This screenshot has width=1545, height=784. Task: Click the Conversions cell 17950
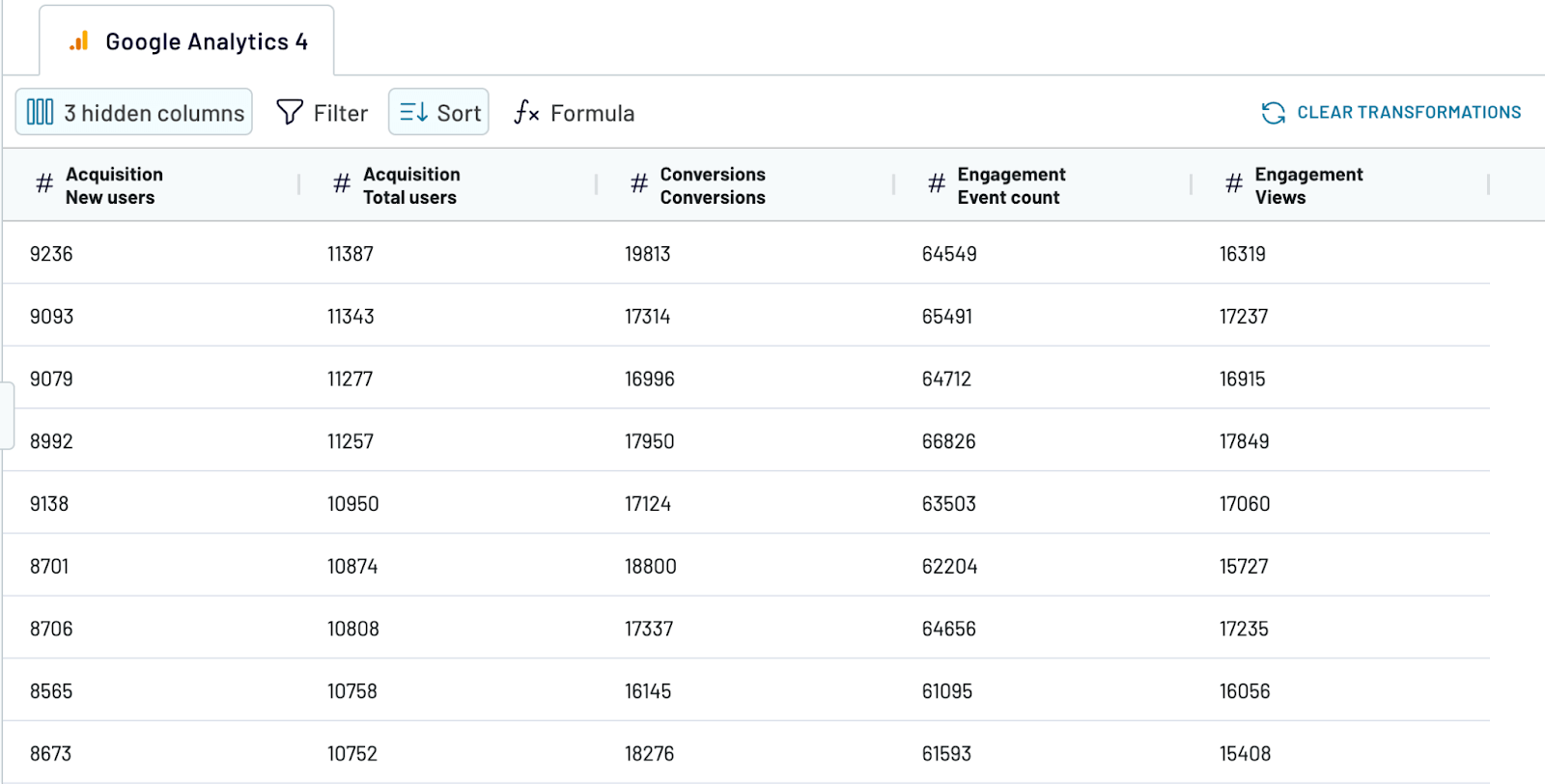click(x=650, y=442)
